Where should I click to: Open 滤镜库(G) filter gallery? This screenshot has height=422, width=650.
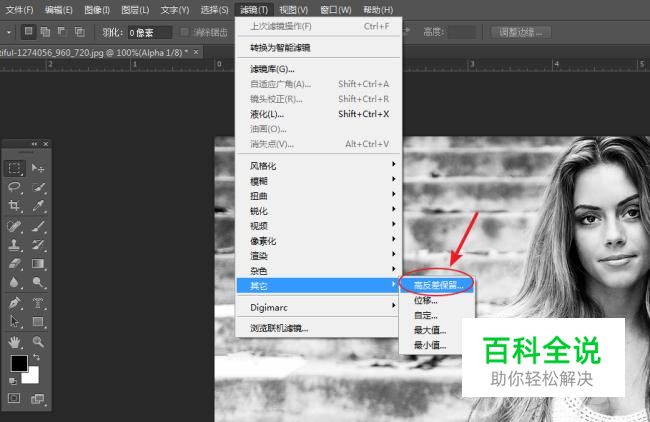point(318,69)
